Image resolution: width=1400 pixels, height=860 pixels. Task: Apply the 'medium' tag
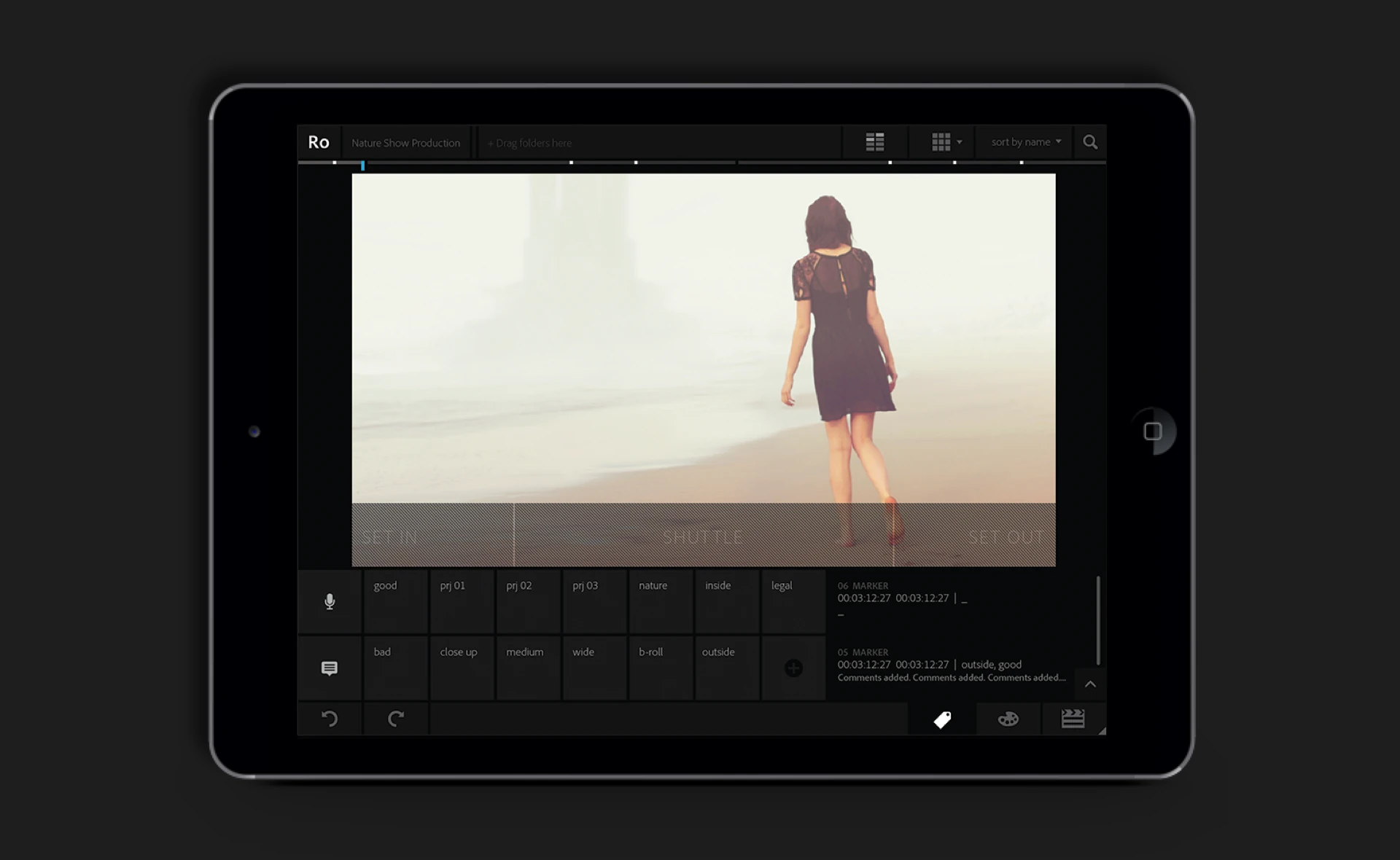click(x=529, y=668)
